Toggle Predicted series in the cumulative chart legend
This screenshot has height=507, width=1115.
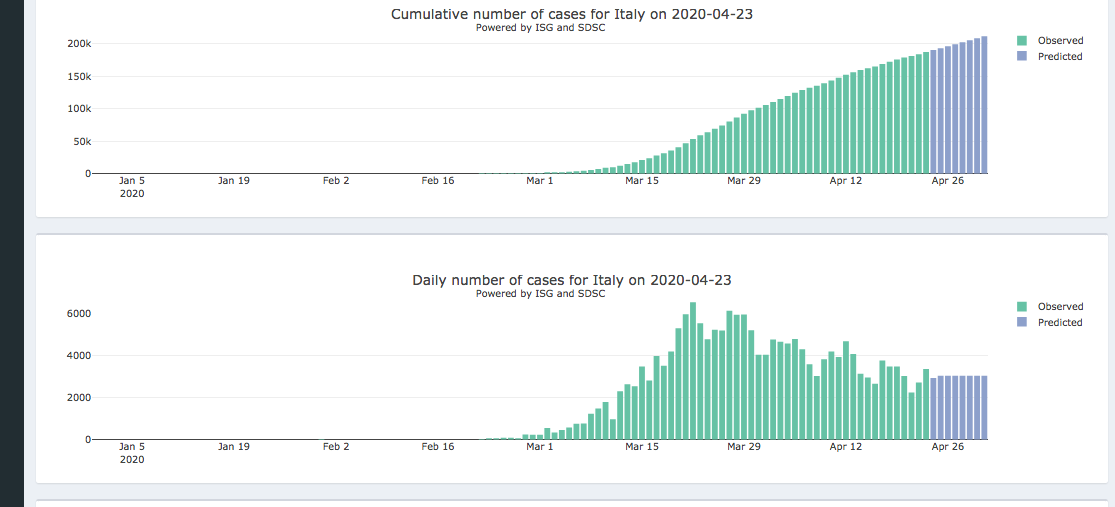(1060, 57)
